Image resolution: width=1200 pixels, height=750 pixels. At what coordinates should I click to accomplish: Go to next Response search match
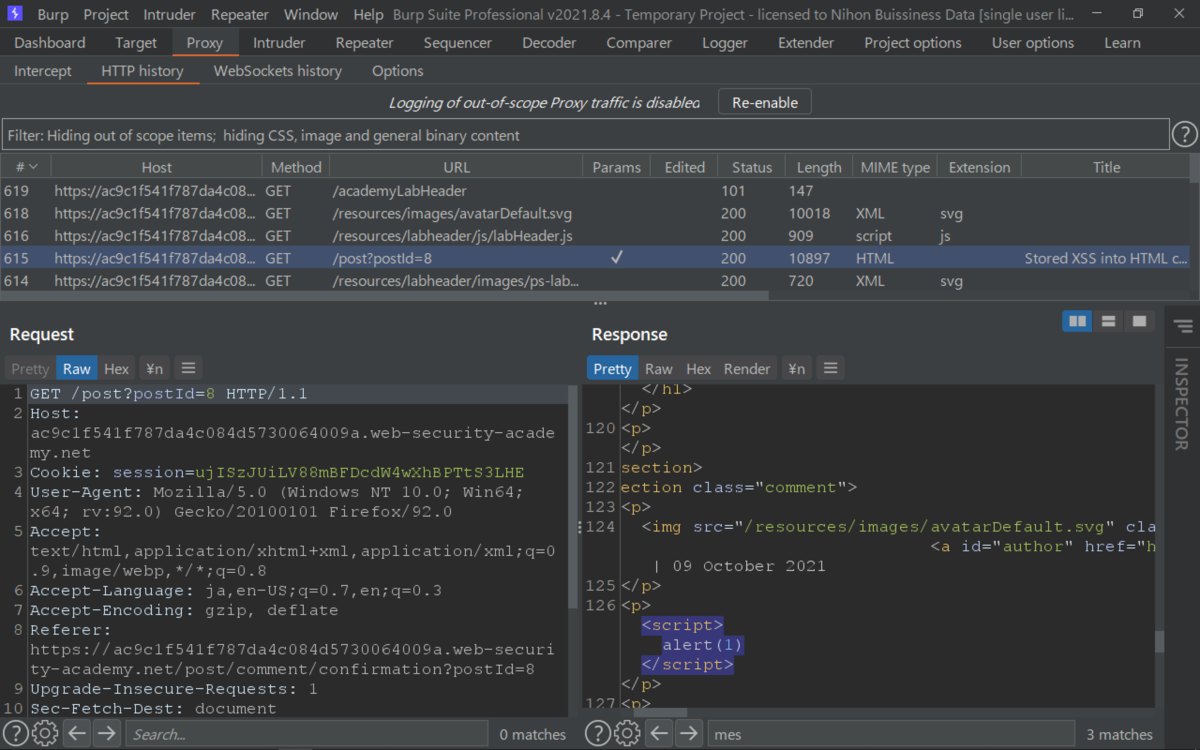click(688, 734)
